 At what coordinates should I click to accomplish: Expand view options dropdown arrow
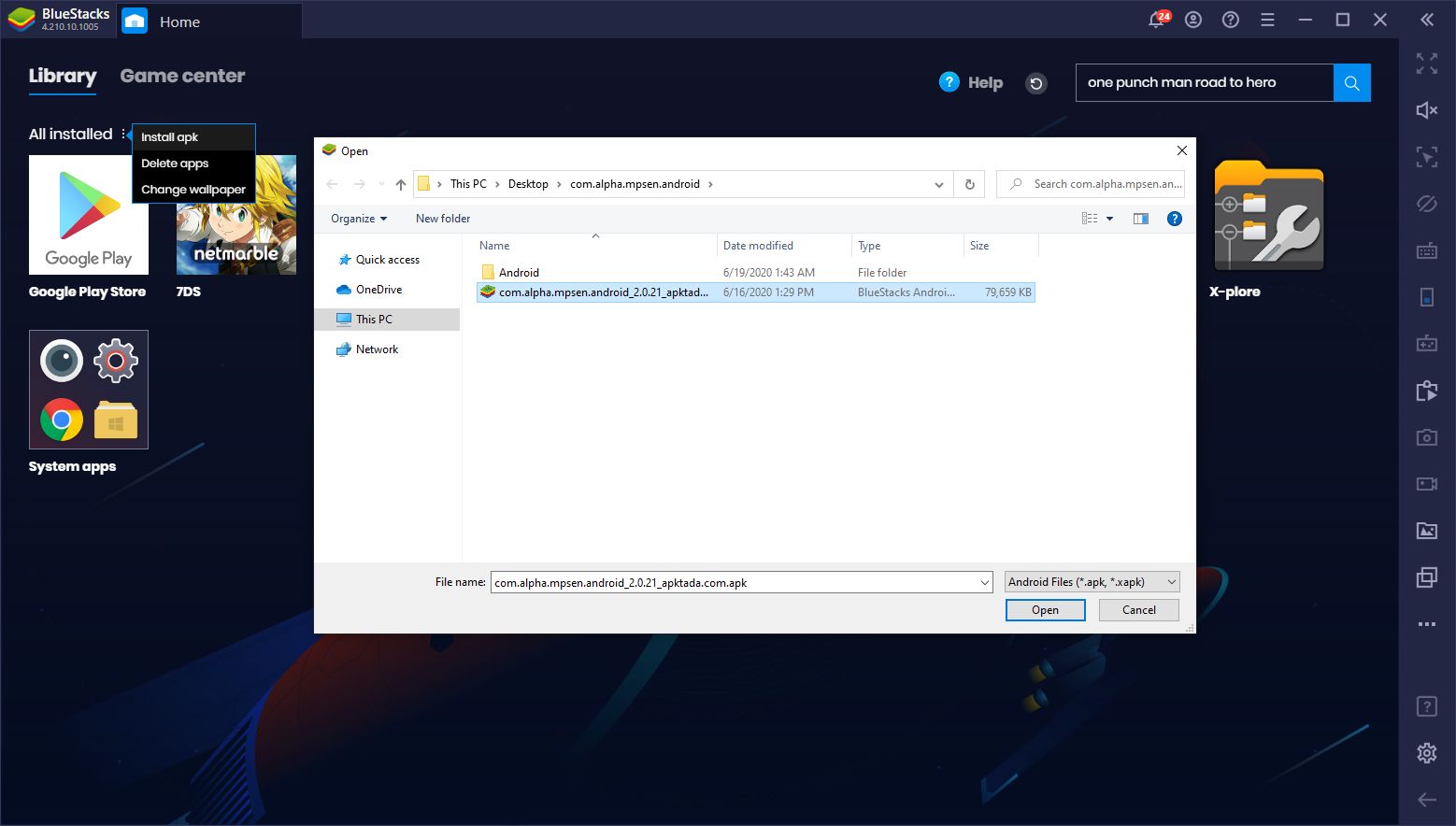click(x=1110, y=219)
